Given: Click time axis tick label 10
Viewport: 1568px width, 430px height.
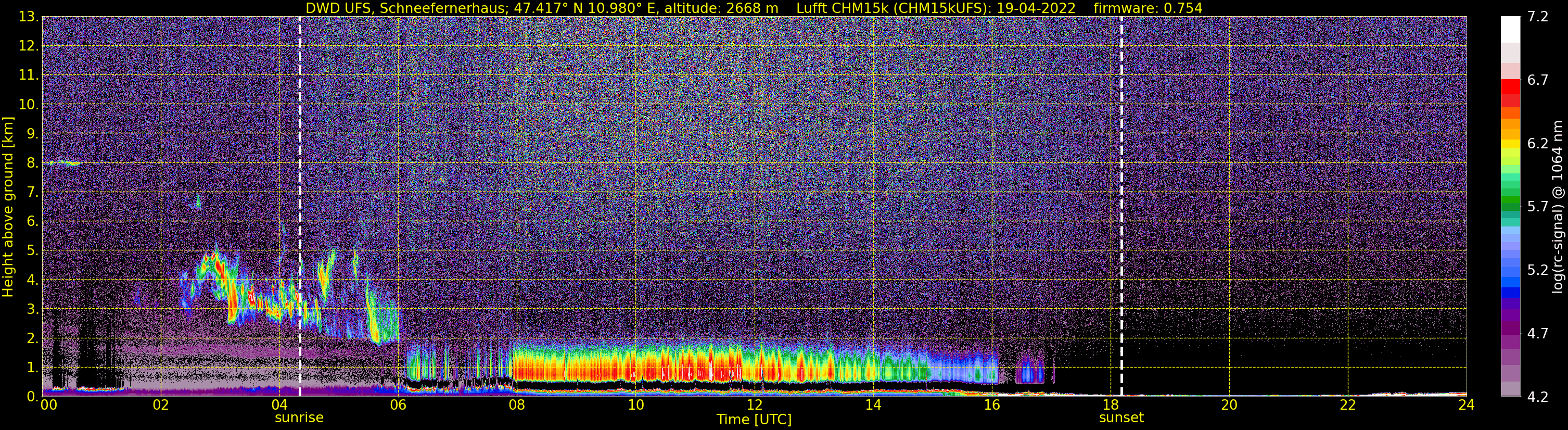Looking at the screenshot, I should (x=635, y=406).
